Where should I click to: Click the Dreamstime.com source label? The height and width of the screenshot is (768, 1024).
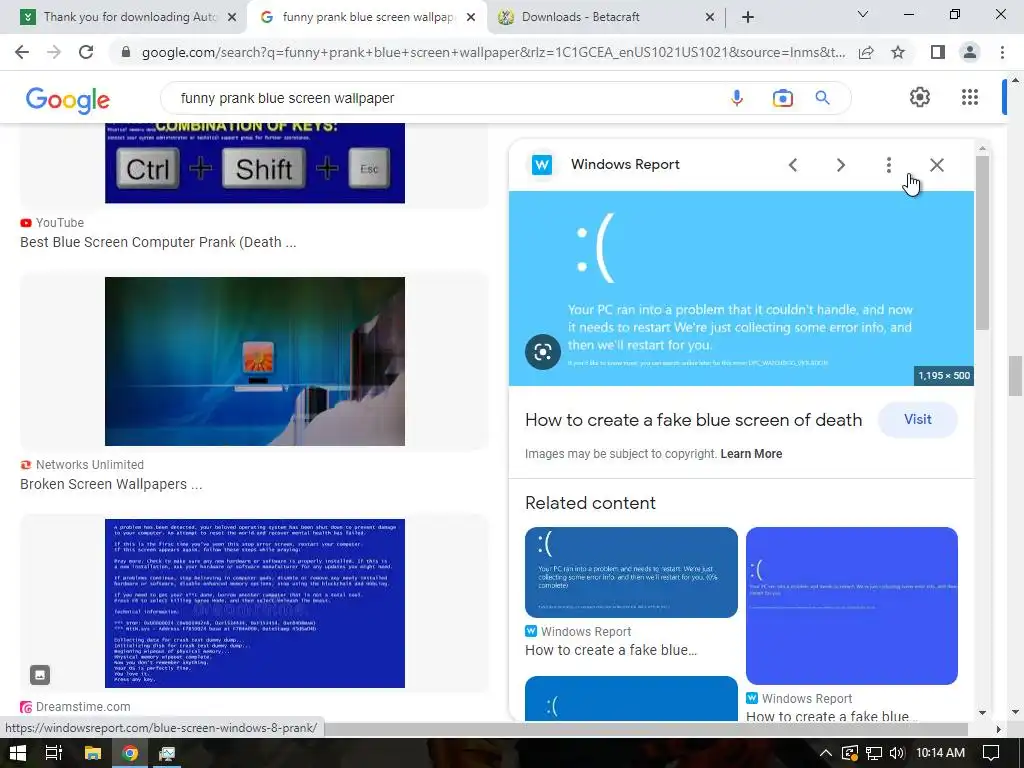click(x=83, y=707)
